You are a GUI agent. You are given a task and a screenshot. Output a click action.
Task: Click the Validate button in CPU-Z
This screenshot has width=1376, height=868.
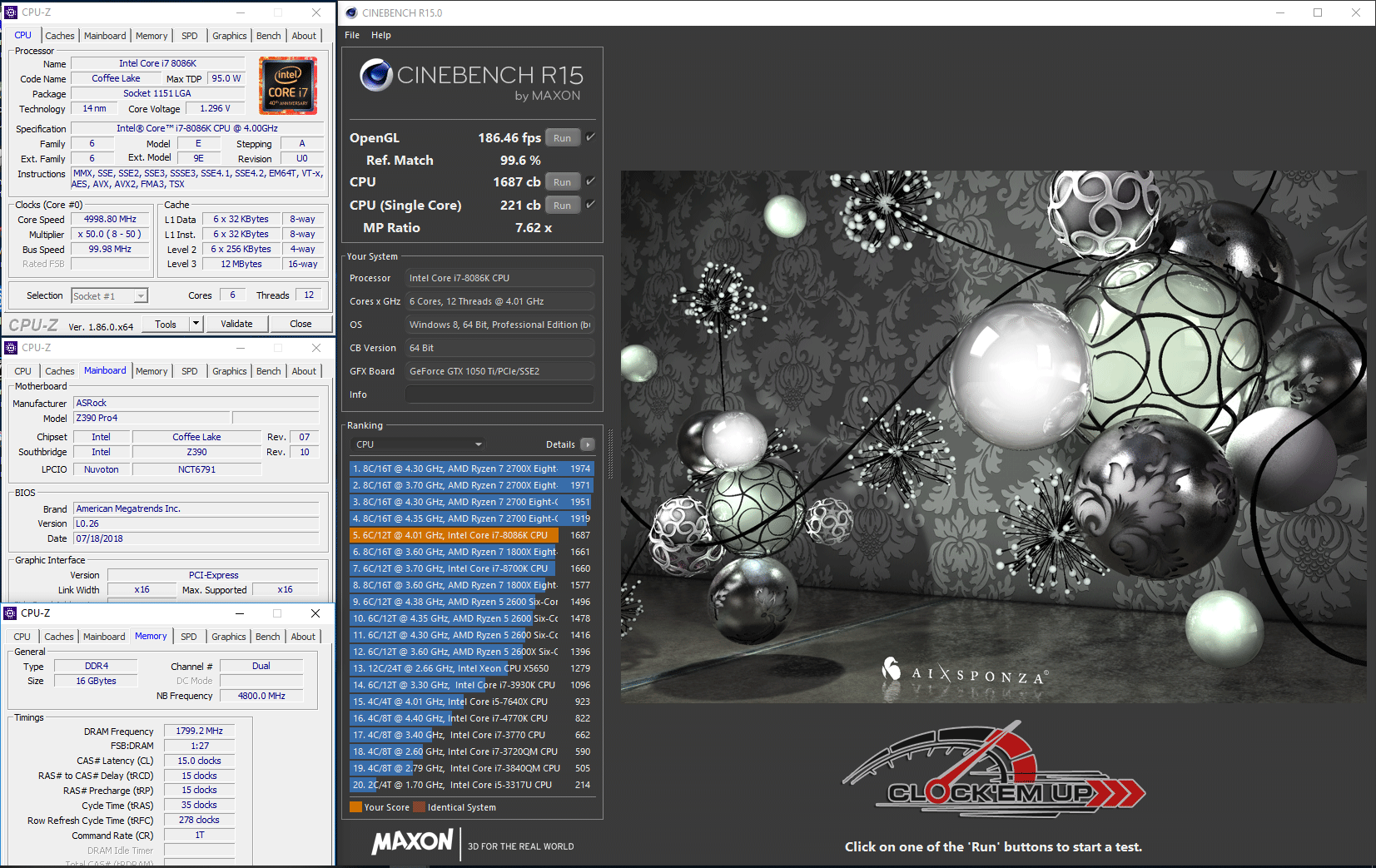[x=236, y=324]
